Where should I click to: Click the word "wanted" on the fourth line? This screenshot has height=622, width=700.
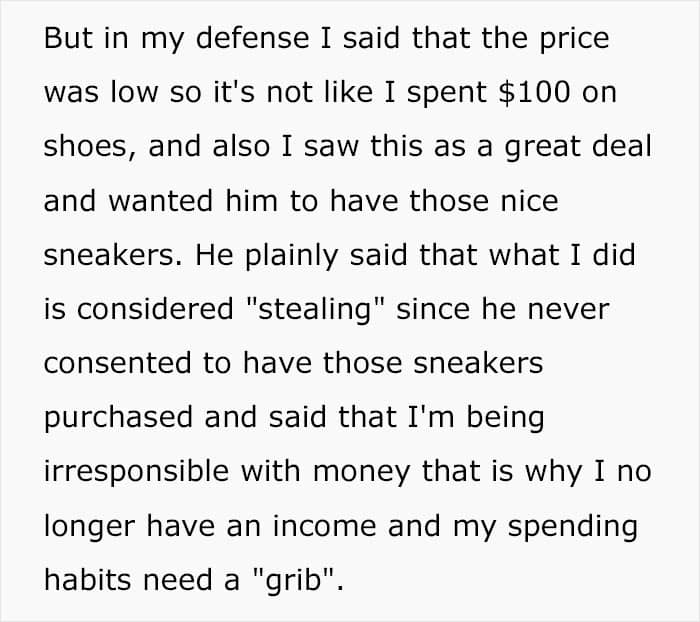point(160,201)
